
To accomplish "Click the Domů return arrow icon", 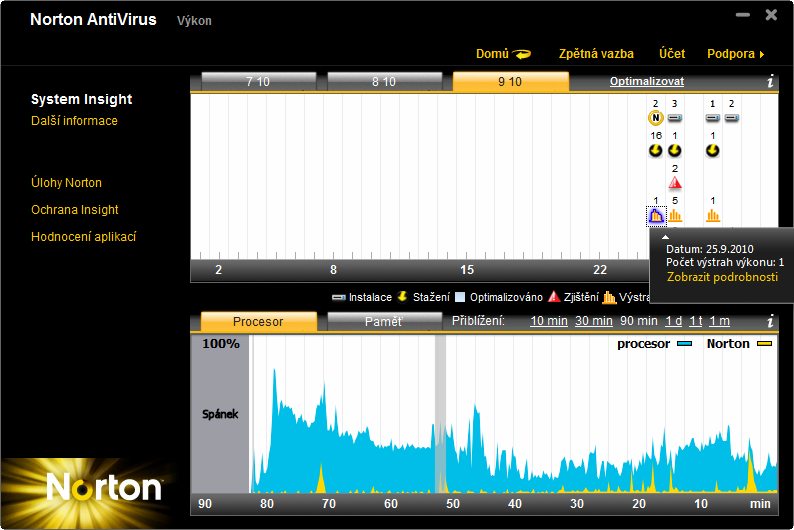I will (521, 54).
